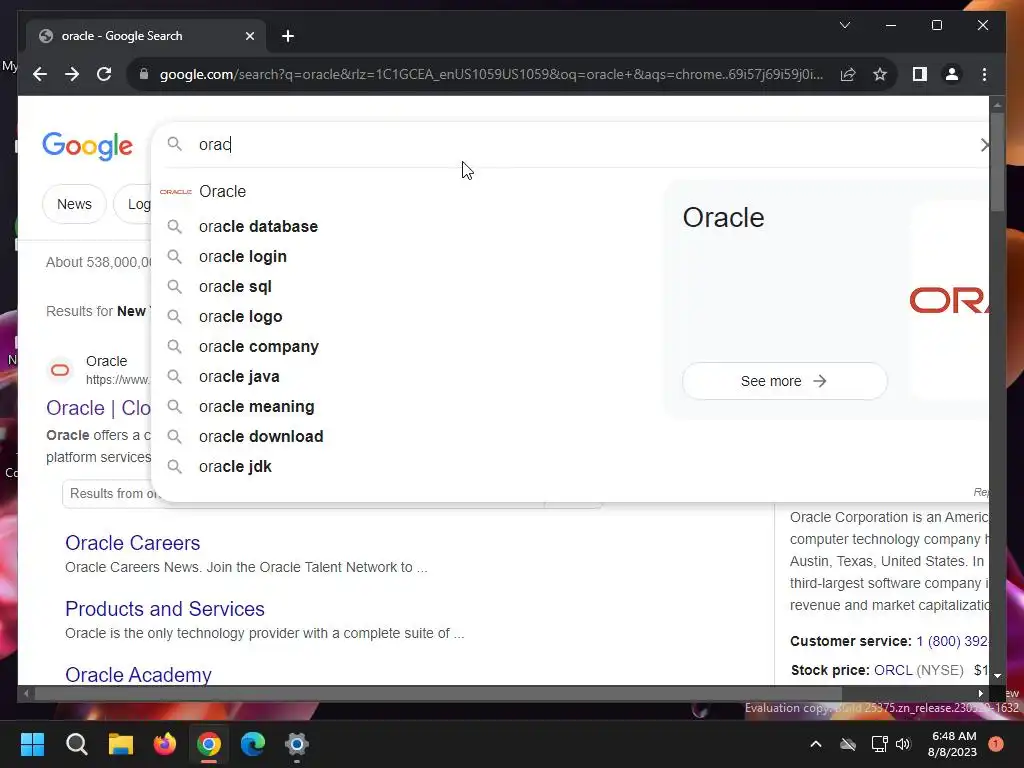
Task: Open the volume speaker icon in the tray
Action: coord(903,744)
